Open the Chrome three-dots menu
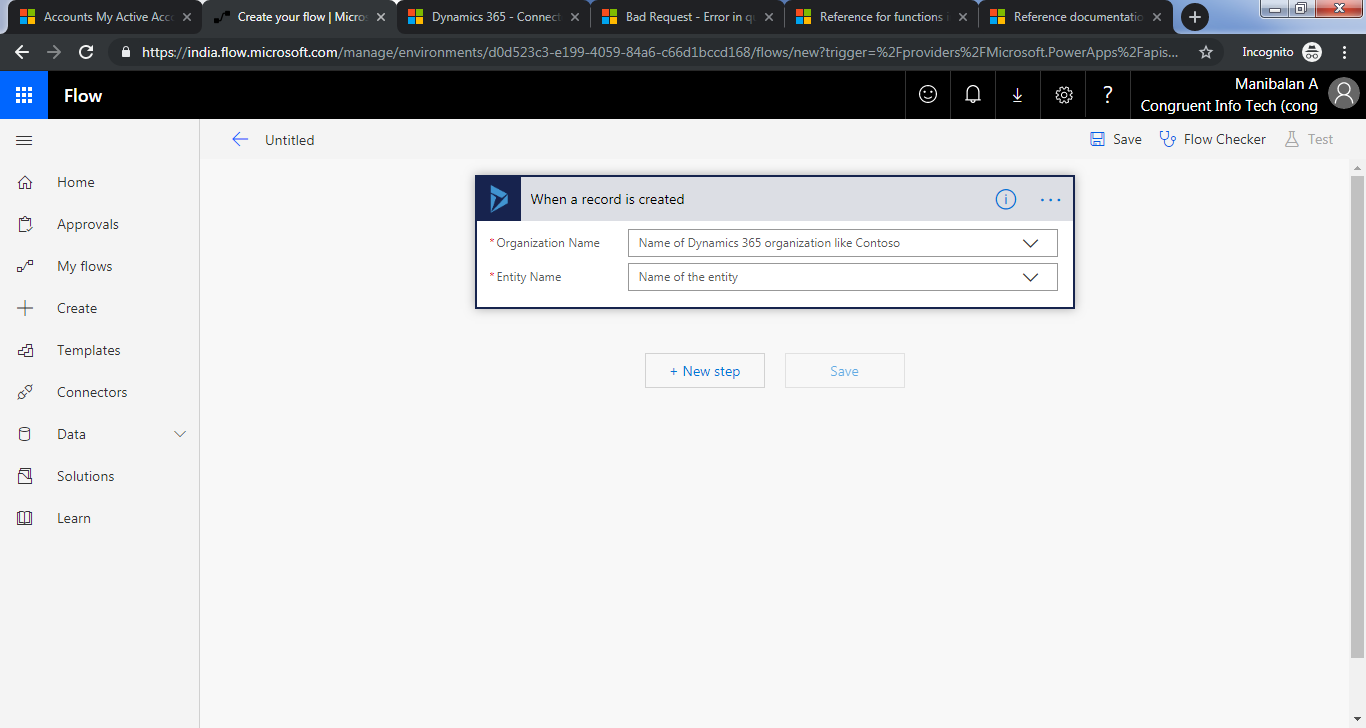The width and height of the screenshot is (1366, 728). 1347,52
